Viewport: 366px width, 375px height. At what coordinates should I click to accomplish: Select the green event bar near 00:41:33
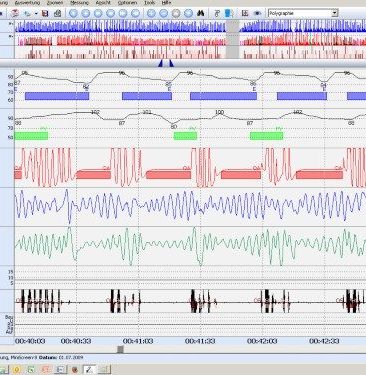pos(185,136)
